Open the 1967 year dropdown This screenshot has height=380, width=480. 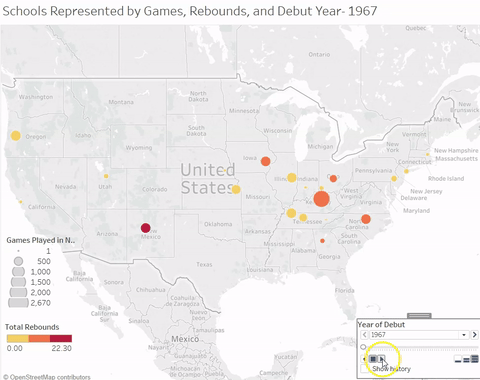click(464, 335)
